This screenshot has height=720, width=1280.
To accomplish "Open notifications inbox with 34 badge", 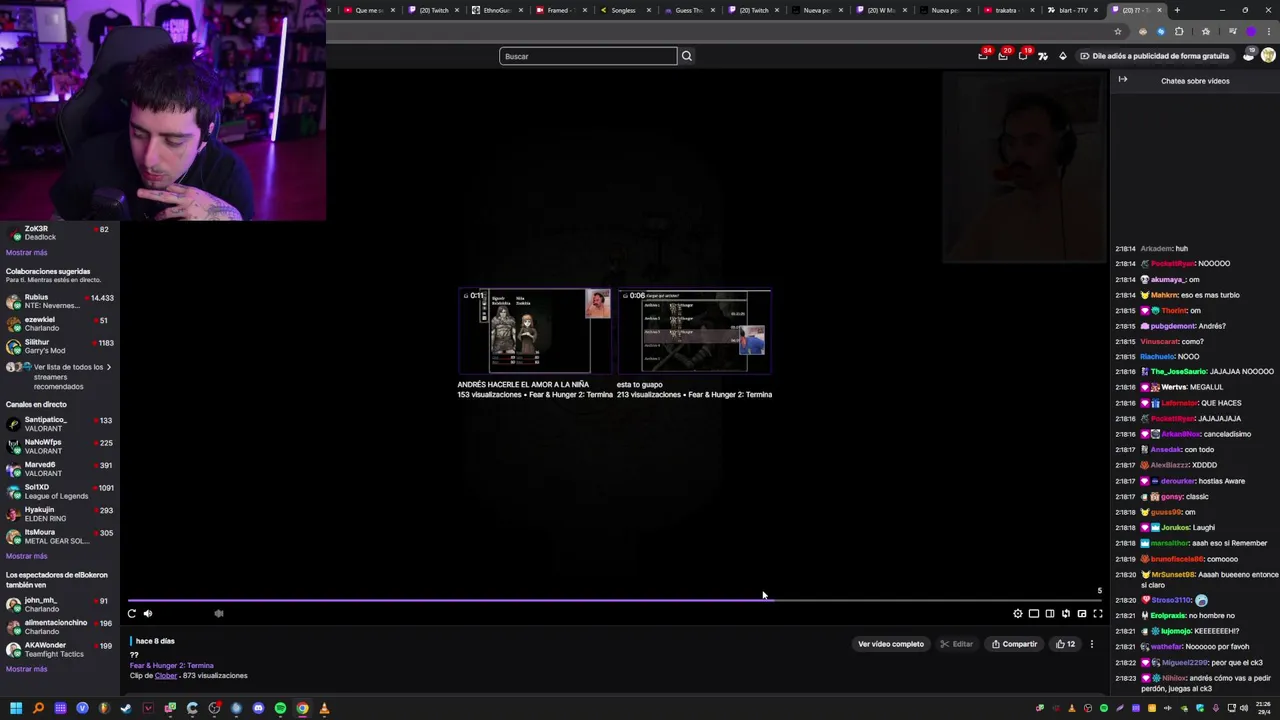I will coord(983,56).
